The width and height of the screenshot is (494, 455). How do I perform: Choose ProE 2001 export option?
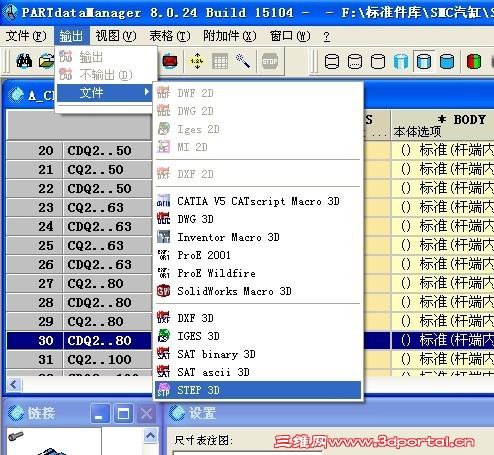(258, 255)
